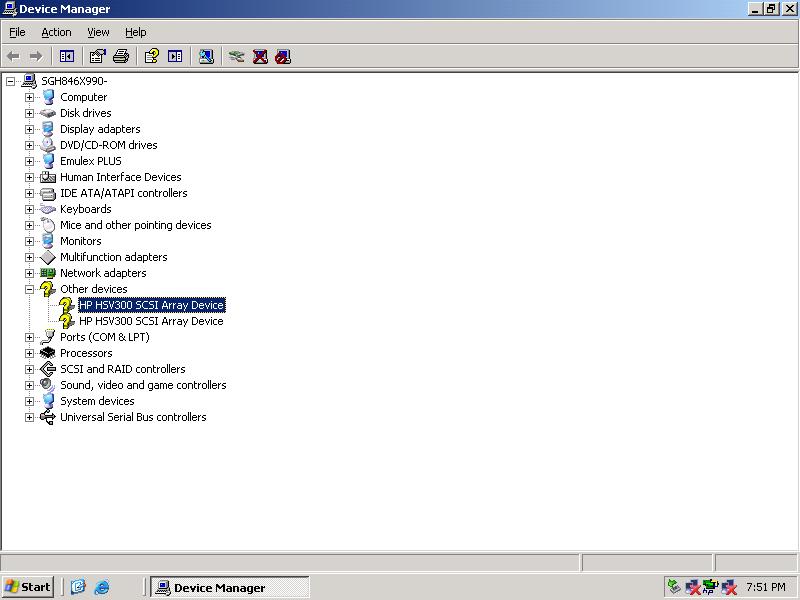
Task: Expand the Network adapters node
Action: [29, 273]
